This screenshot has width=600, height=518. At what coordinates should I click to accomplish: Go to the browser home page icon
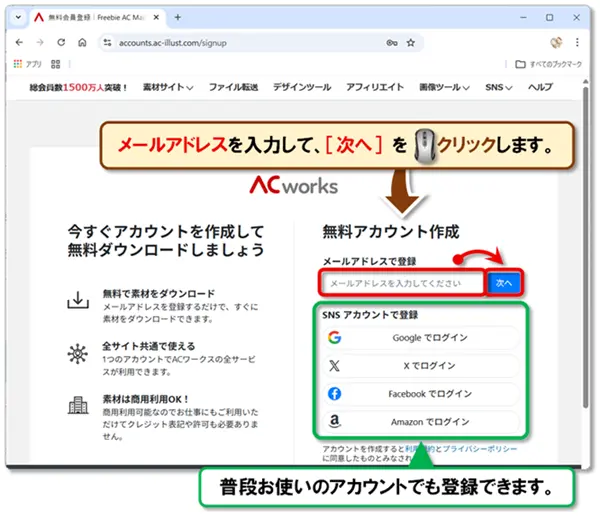coord(82,42)
